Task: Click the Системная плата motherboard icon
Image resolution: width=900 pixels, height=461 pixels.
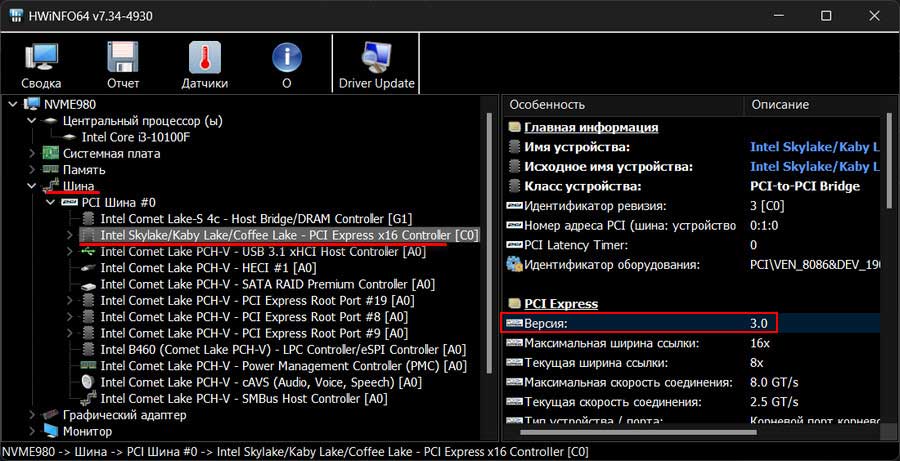Action: (51, 153)
